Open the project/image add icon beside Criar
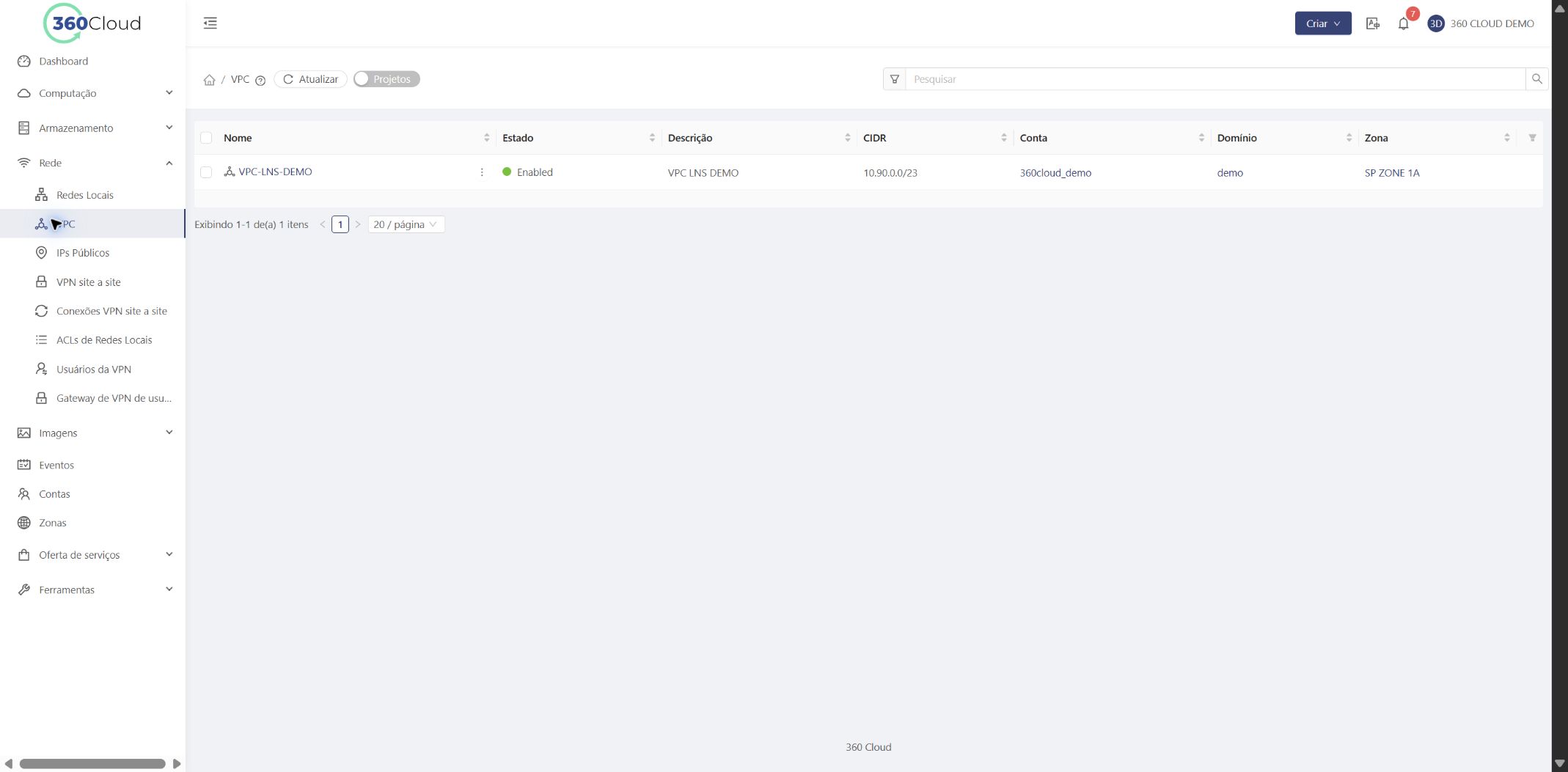1568x772 pixels. (1373, 23)
